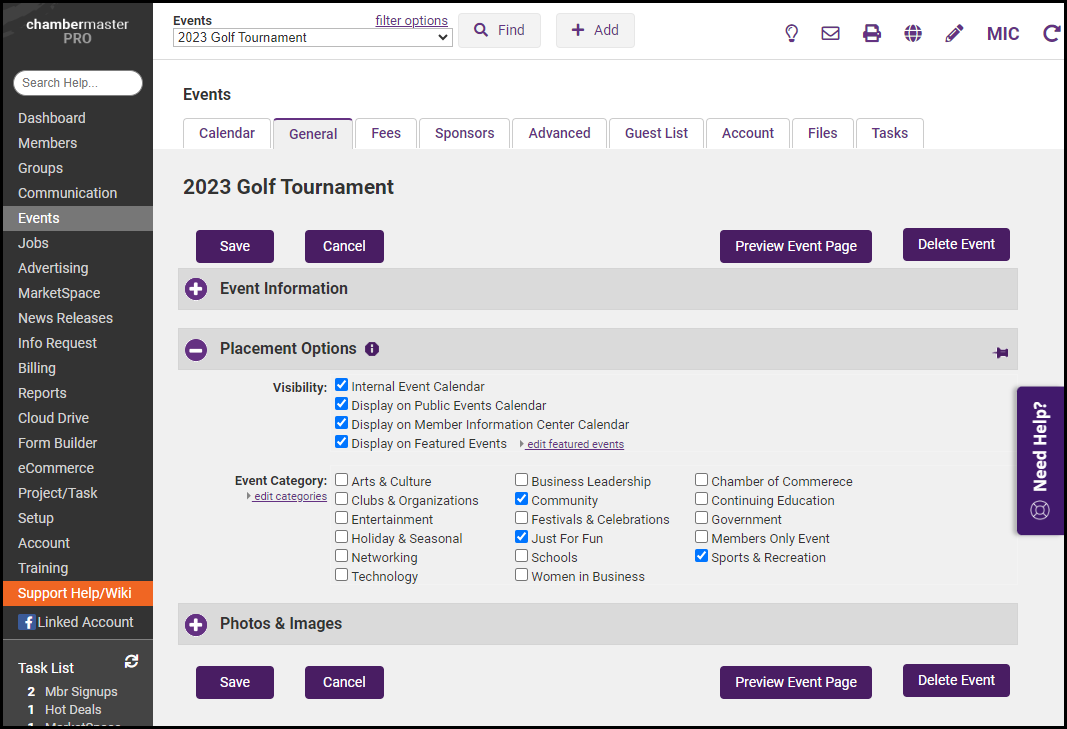Viewport: 1067px width, 729px height.
Task: Open Members in the sidebar
Action: pyautogui.click(x=48, y=144)
